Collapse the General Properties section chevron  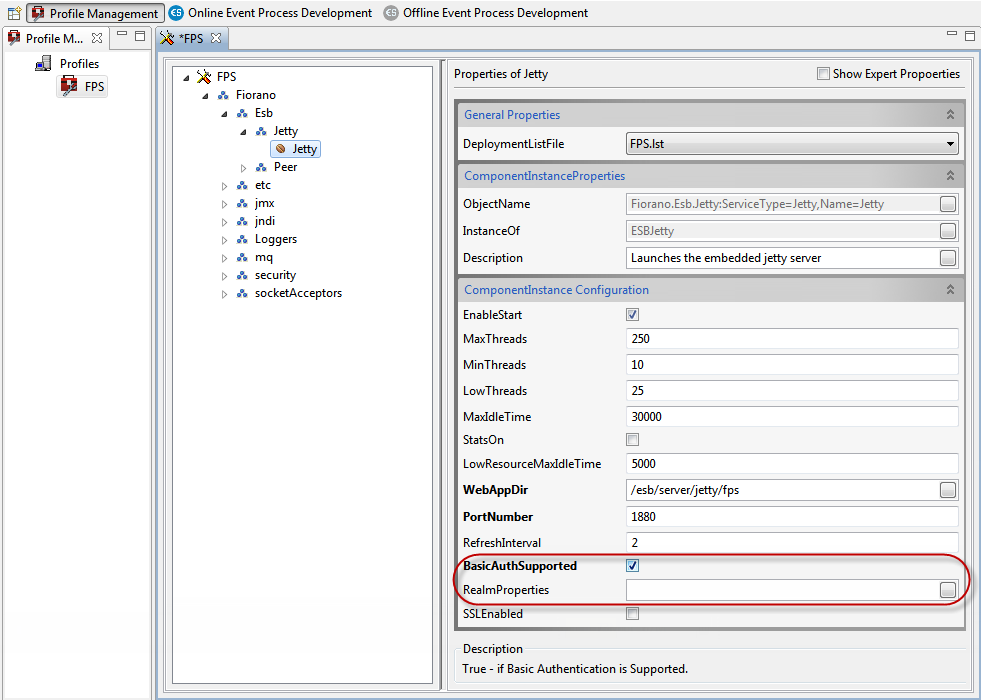click(x=950, y=115)
